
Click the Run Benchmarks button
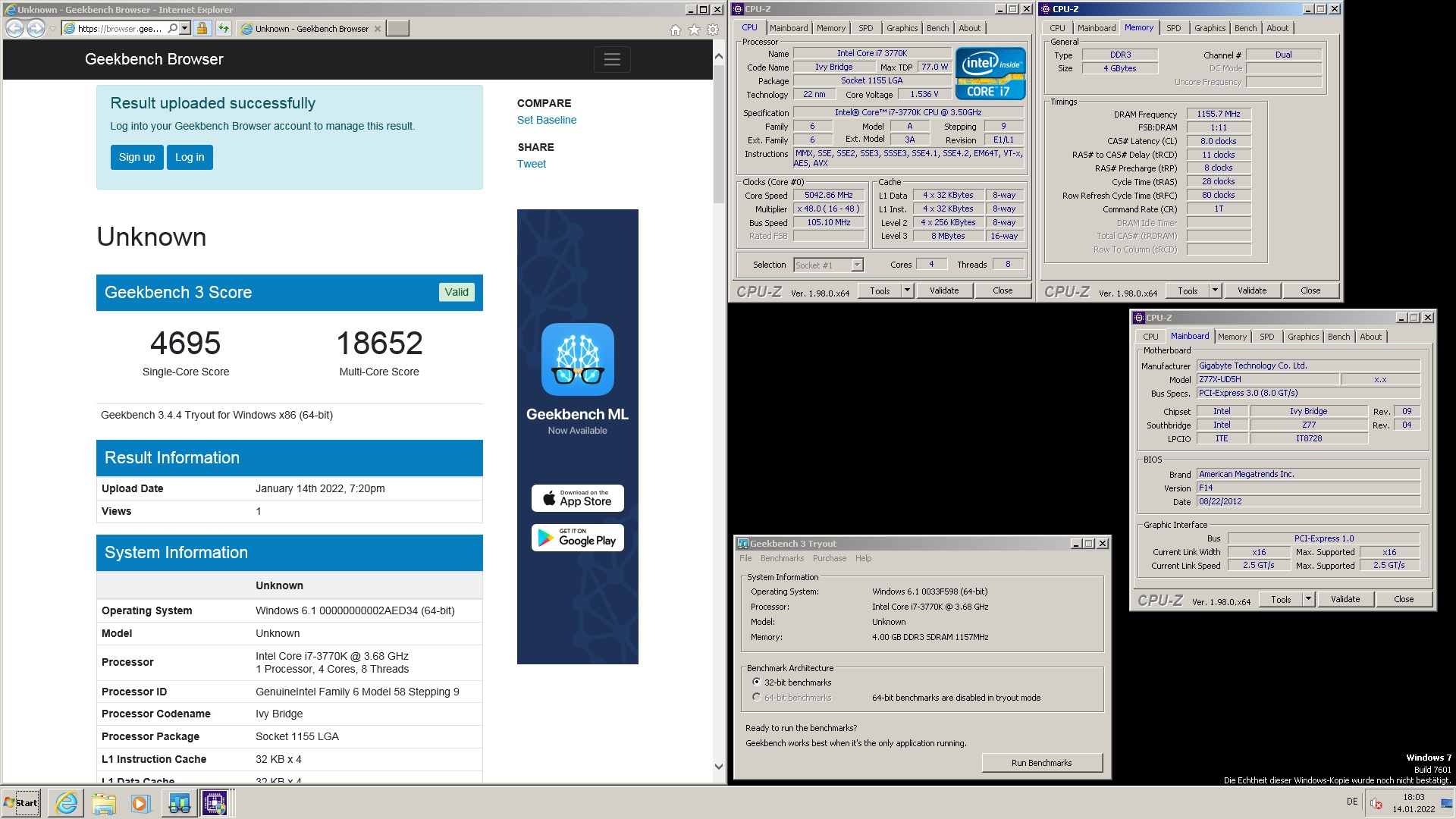(1042, 763)
